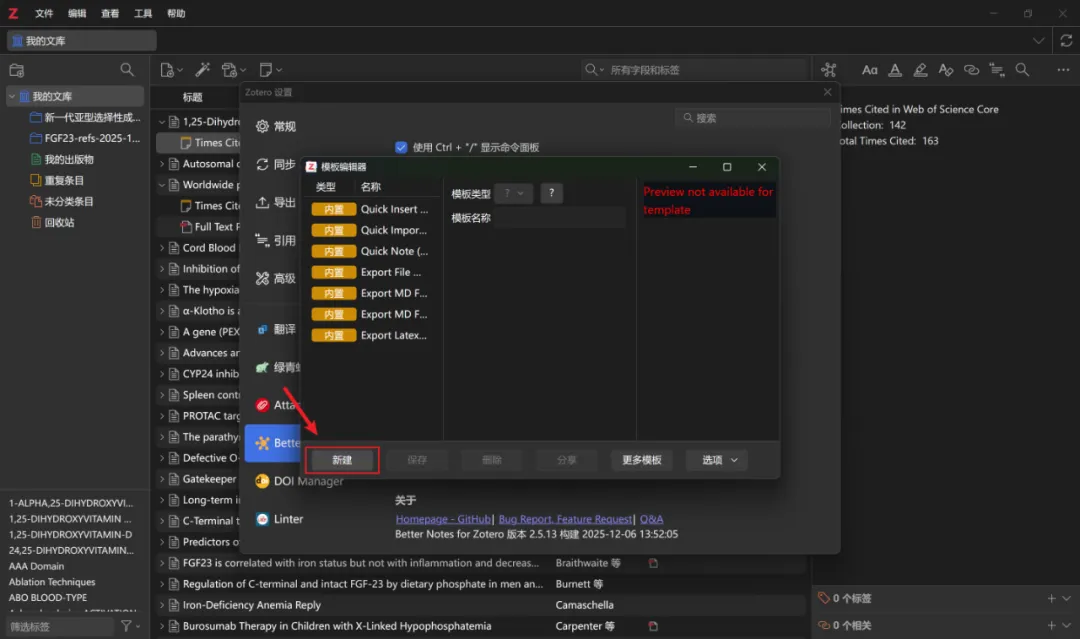Collapse the tags section chevron
The height and width of the screenshot is (639, 1080).
[1066, 598]
